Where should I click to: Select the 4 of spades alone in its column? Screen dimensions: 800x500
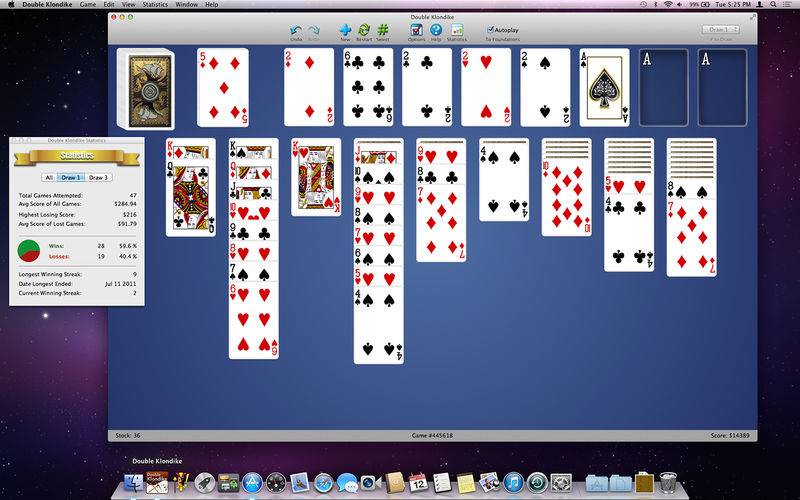pos(504,183)
